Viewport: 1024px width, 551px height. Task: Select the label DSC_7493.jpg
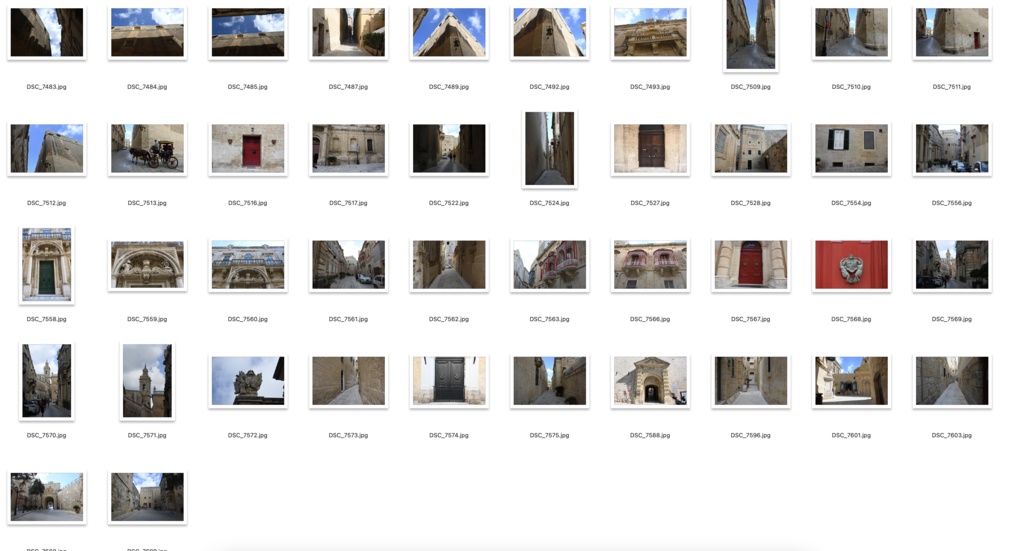pos(650,87)
